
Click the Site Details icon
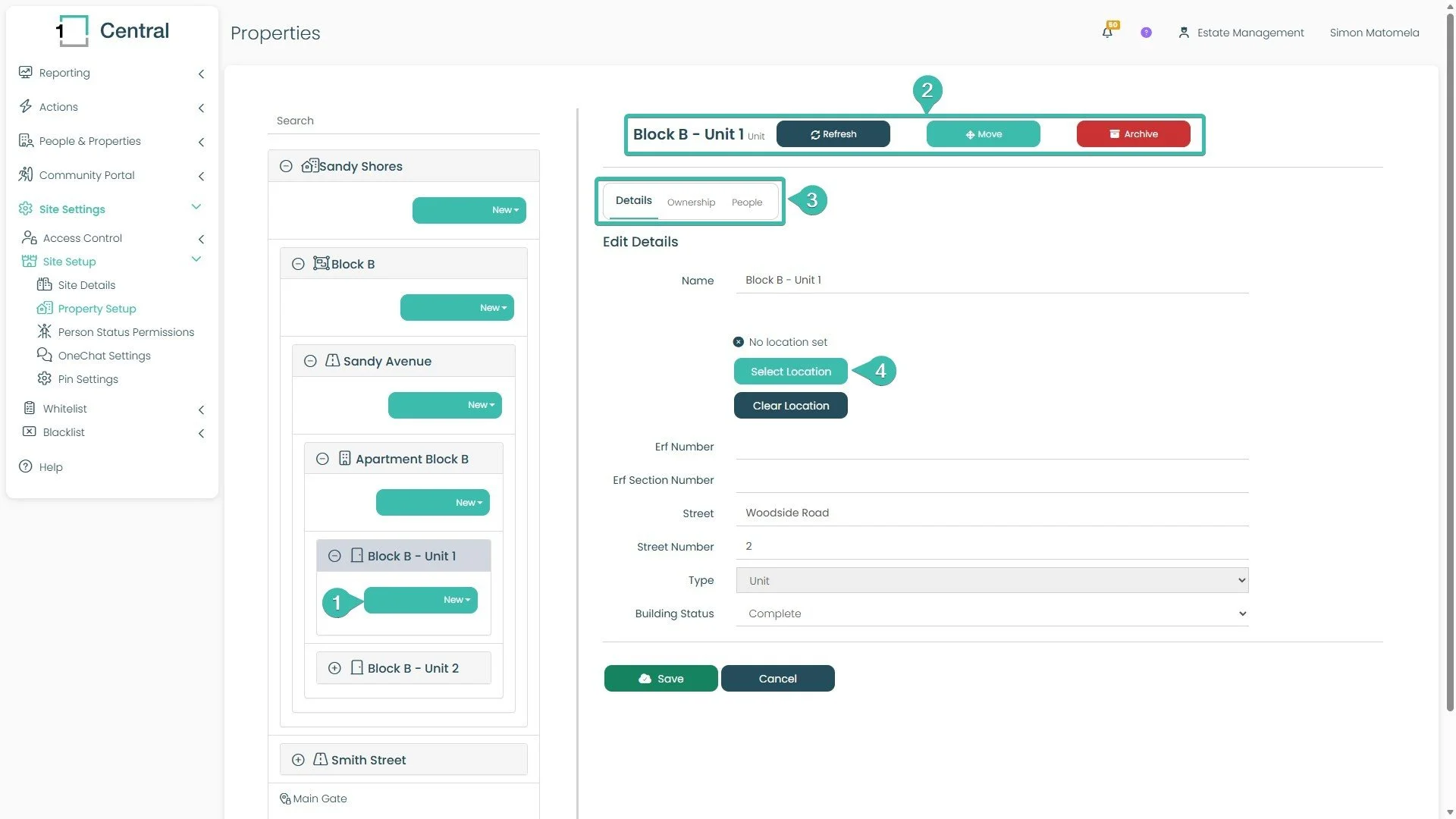(45, 284)
